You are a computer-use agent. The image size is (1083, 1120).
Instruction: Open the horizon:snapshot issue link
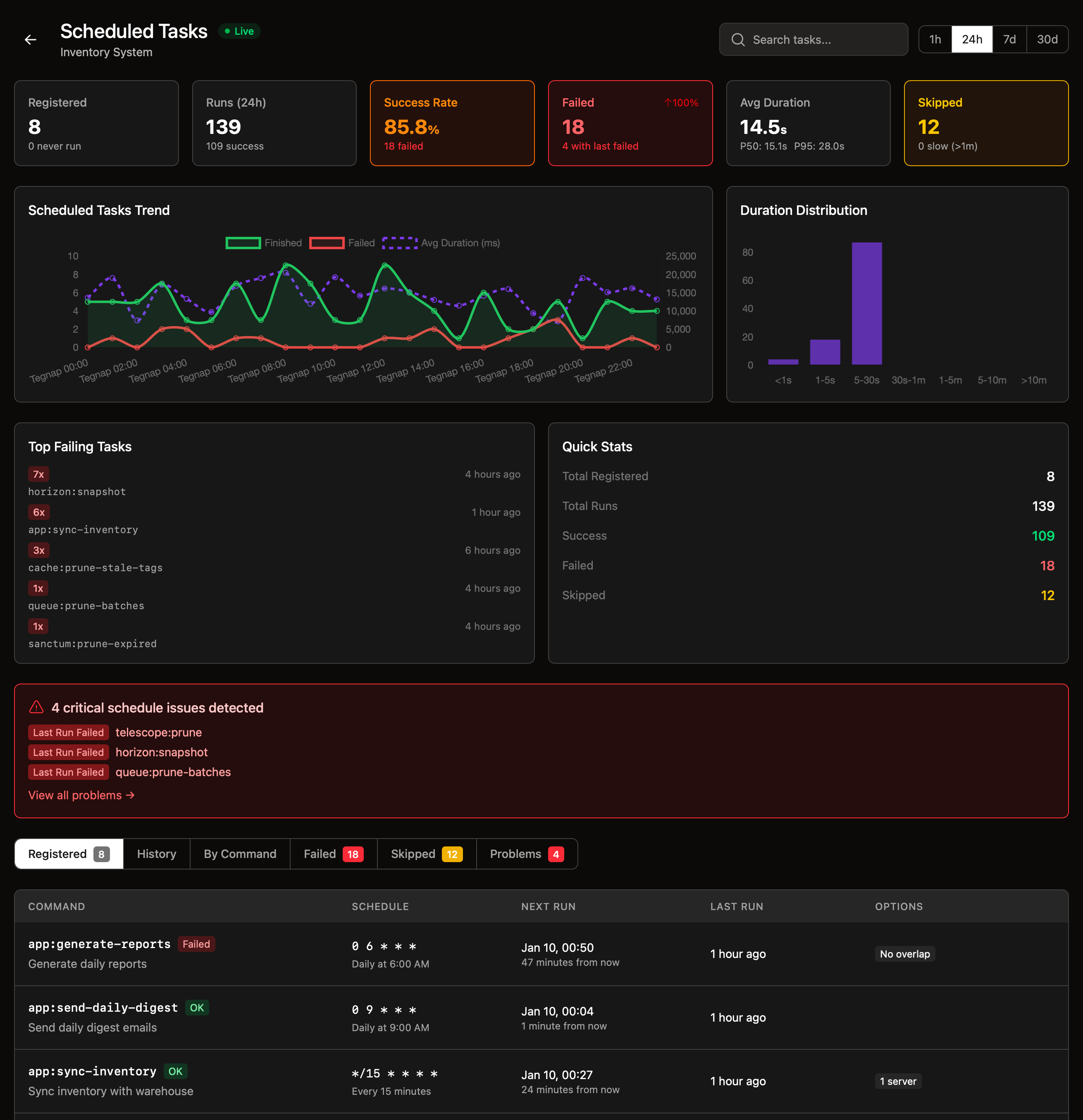[162, 752]
